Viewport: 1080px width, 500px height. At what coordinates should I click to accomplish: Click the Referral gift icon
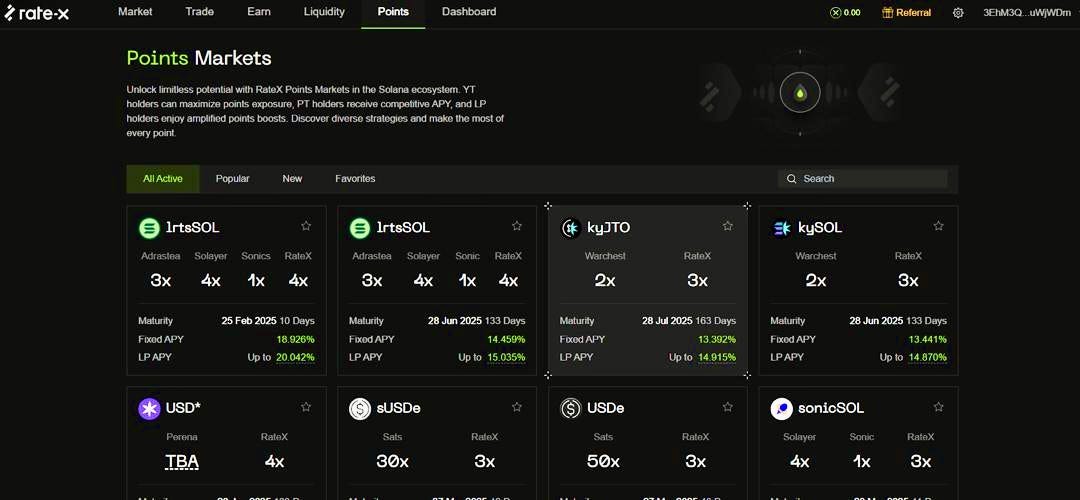click(888, 12)
